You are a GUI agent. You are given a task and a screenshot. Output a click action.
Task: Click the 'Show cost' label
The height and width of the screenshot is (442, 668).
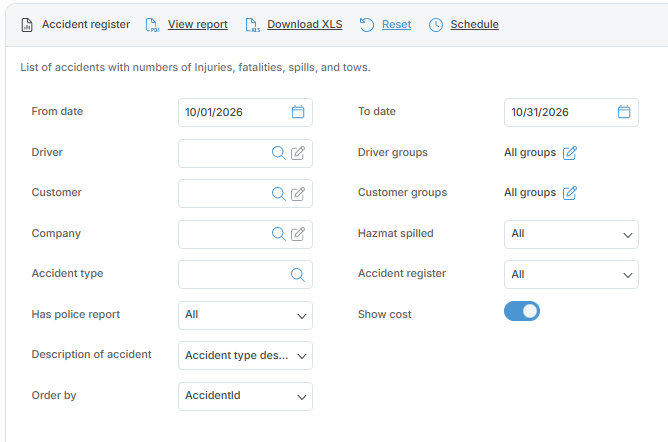tap(385, 314)
